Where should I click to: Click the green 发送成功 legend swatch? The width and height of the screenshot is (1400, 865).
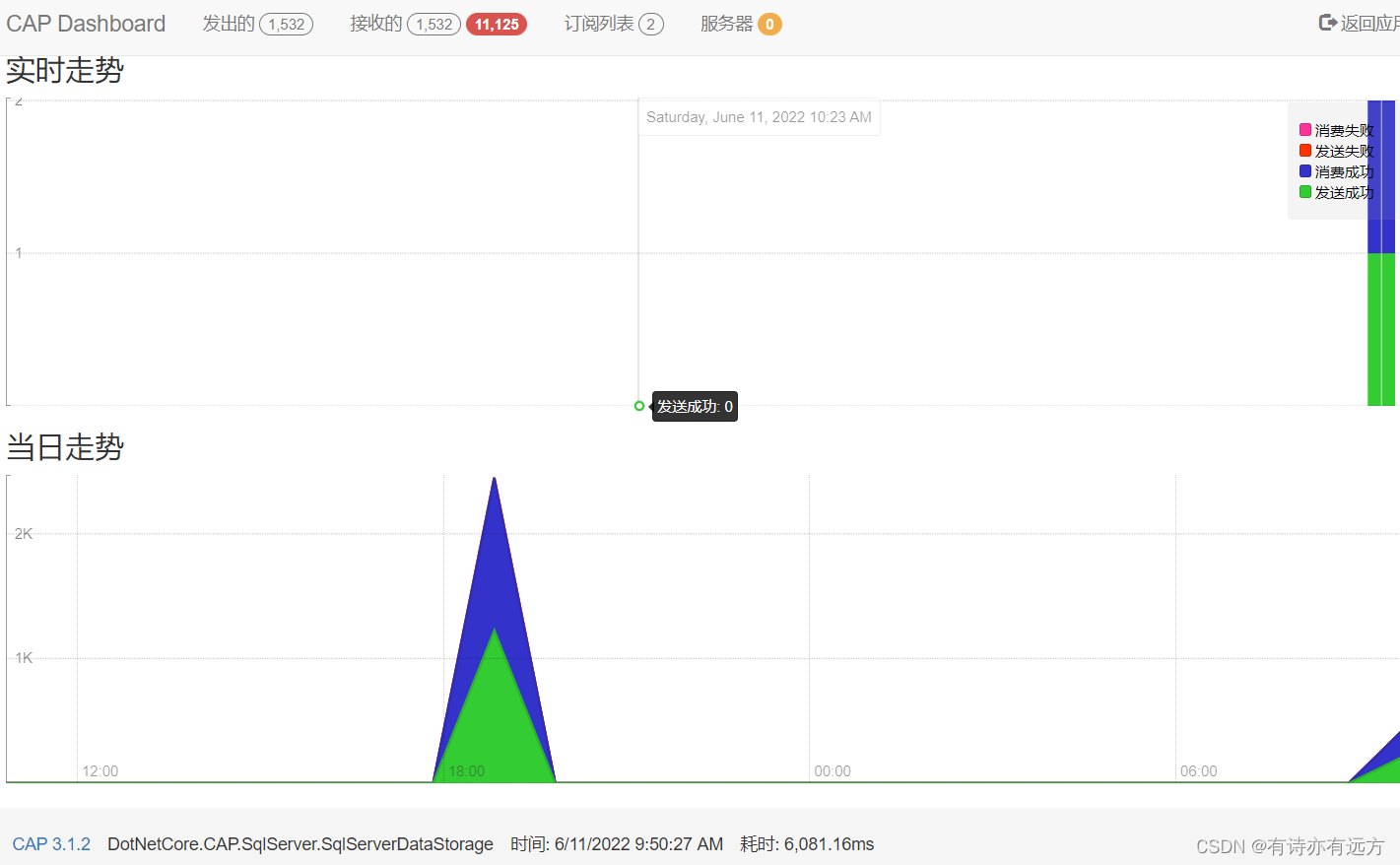(x=1305, y=192)
